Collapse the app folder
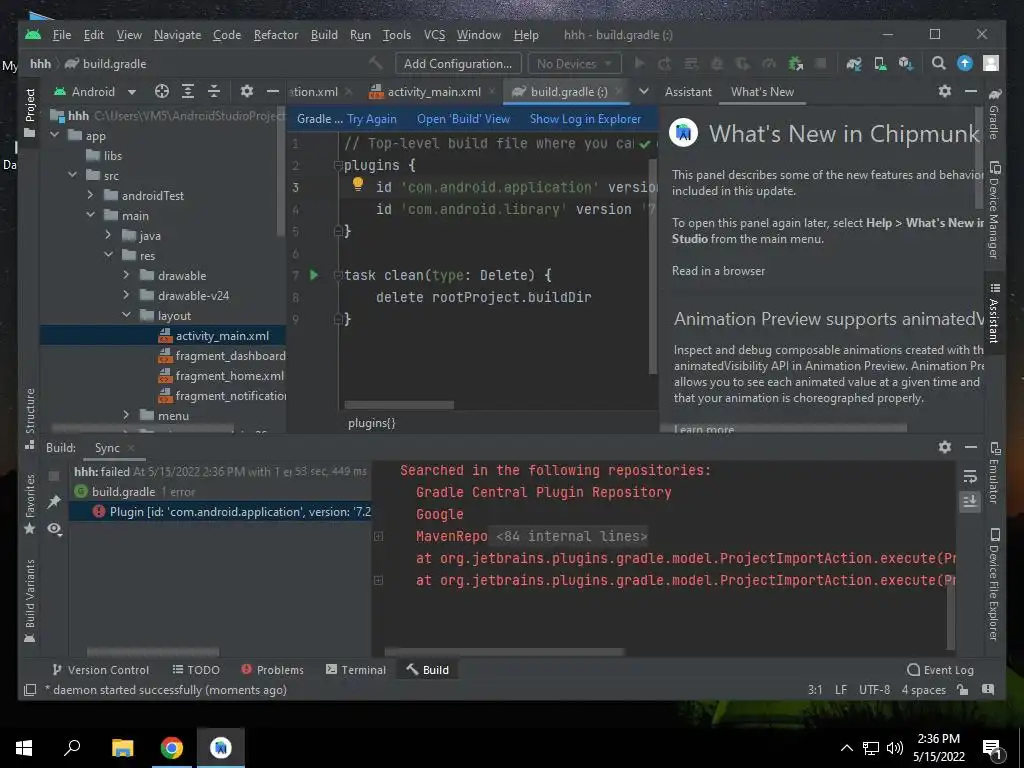Image resolution: width=1024 pixels, height=768 pixels. [x=55, y=135]
